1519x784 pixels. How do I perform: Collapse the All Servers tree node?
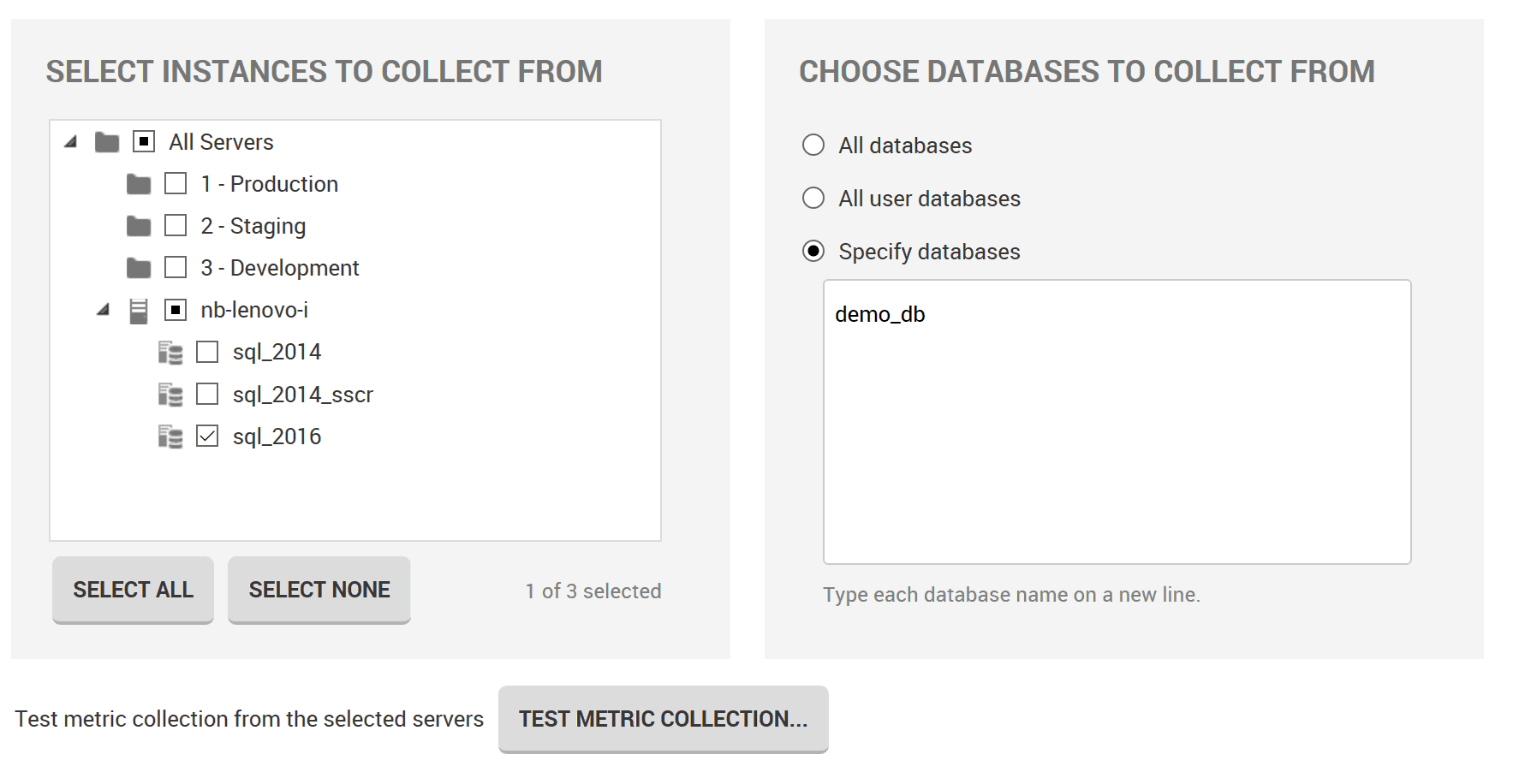[x=71, y=141]
